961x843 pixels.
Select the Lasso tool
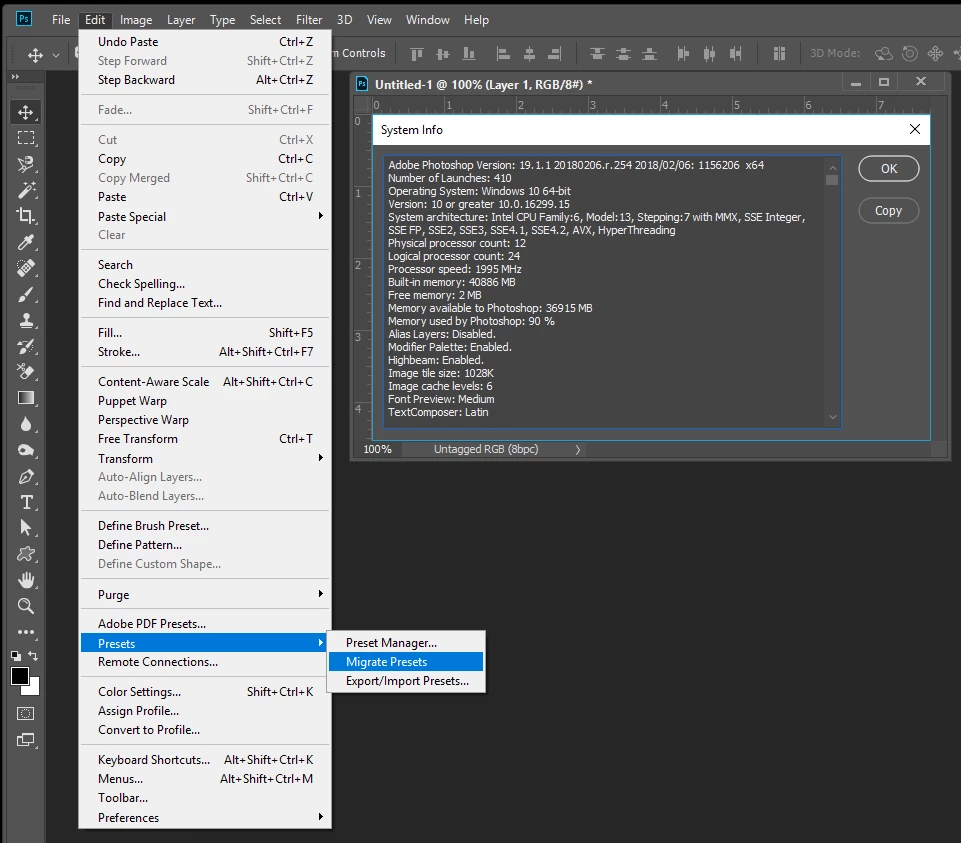coord(26,164)
